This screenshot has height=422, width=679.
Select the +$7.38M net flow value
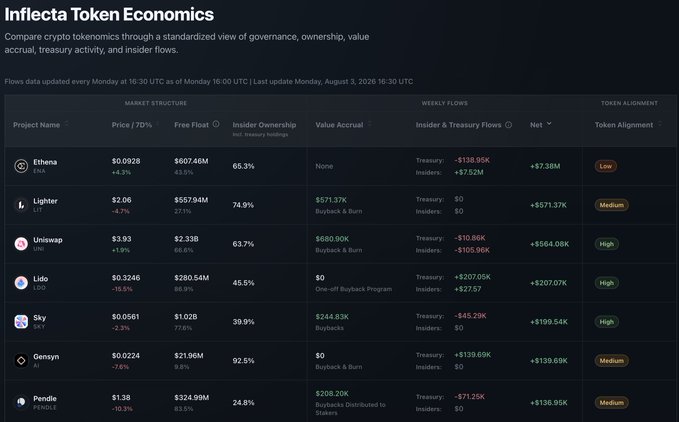545,166
